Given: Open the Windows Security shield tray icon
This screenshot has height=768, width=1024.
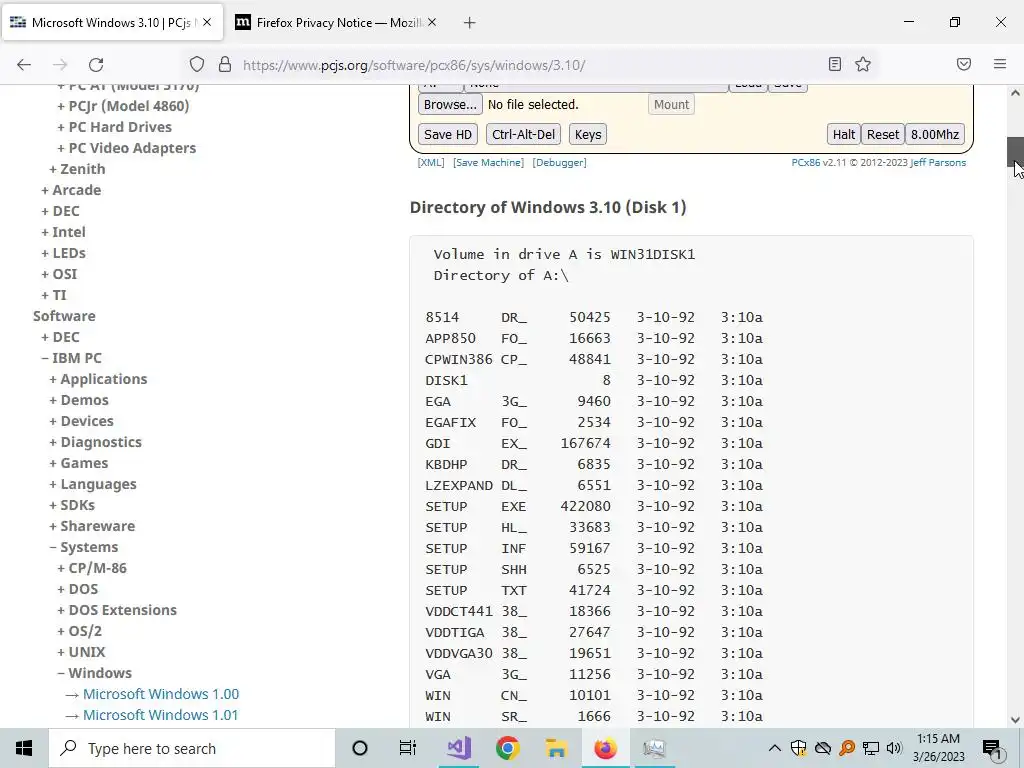Looking at the screenshot, I should tap(798, 748).
